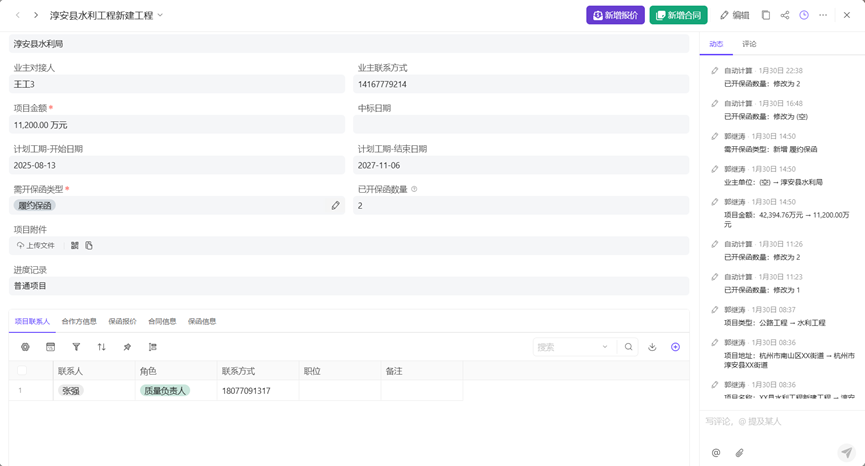The image size is (865, 466).
Task: Toggle the history clock icon
Action: 804,15
